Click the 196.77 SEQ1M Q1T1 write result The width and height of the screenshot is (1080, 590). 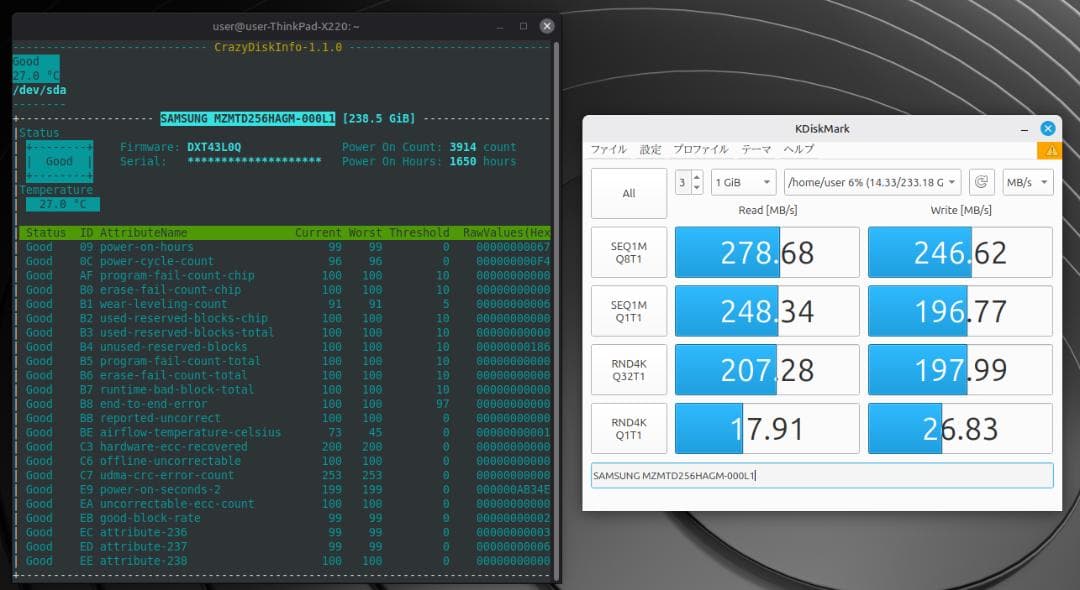960,311
